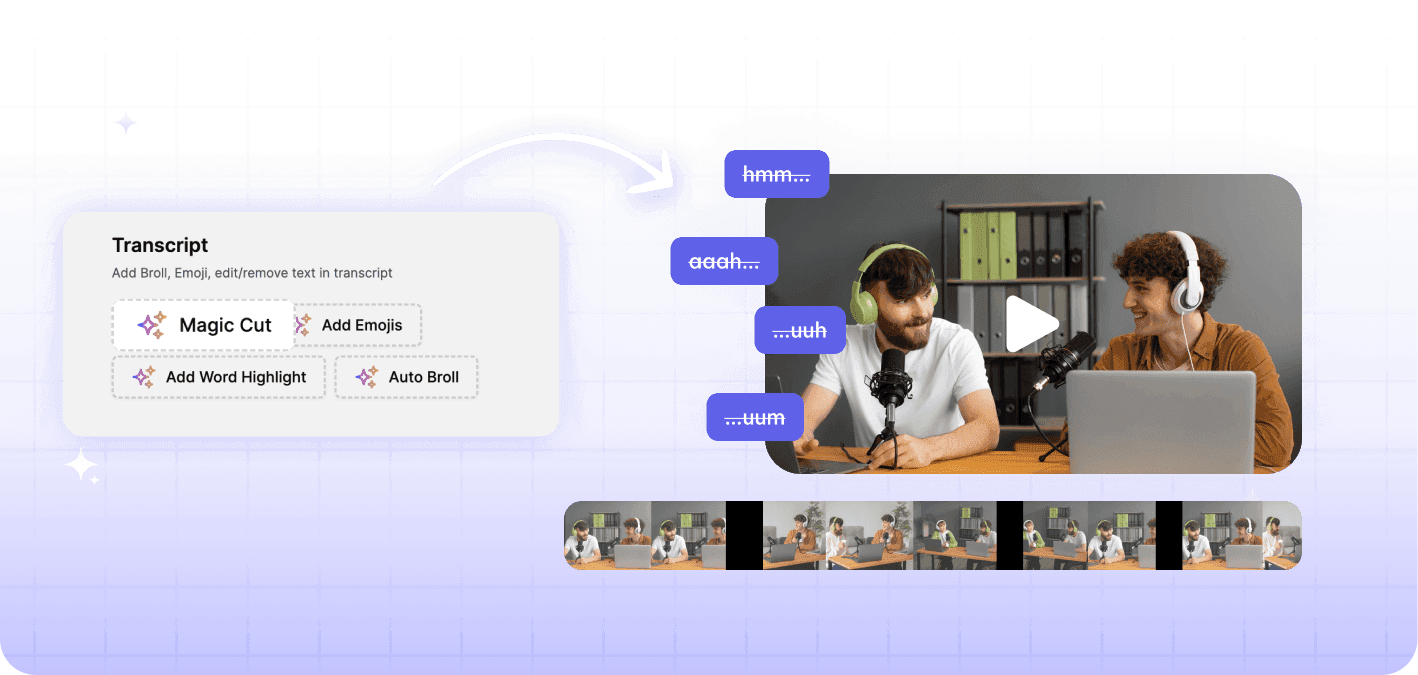Select the struck-through "...uuh" filler tag
This screenshot has height=675, width=1418.
tap(800, 330)
